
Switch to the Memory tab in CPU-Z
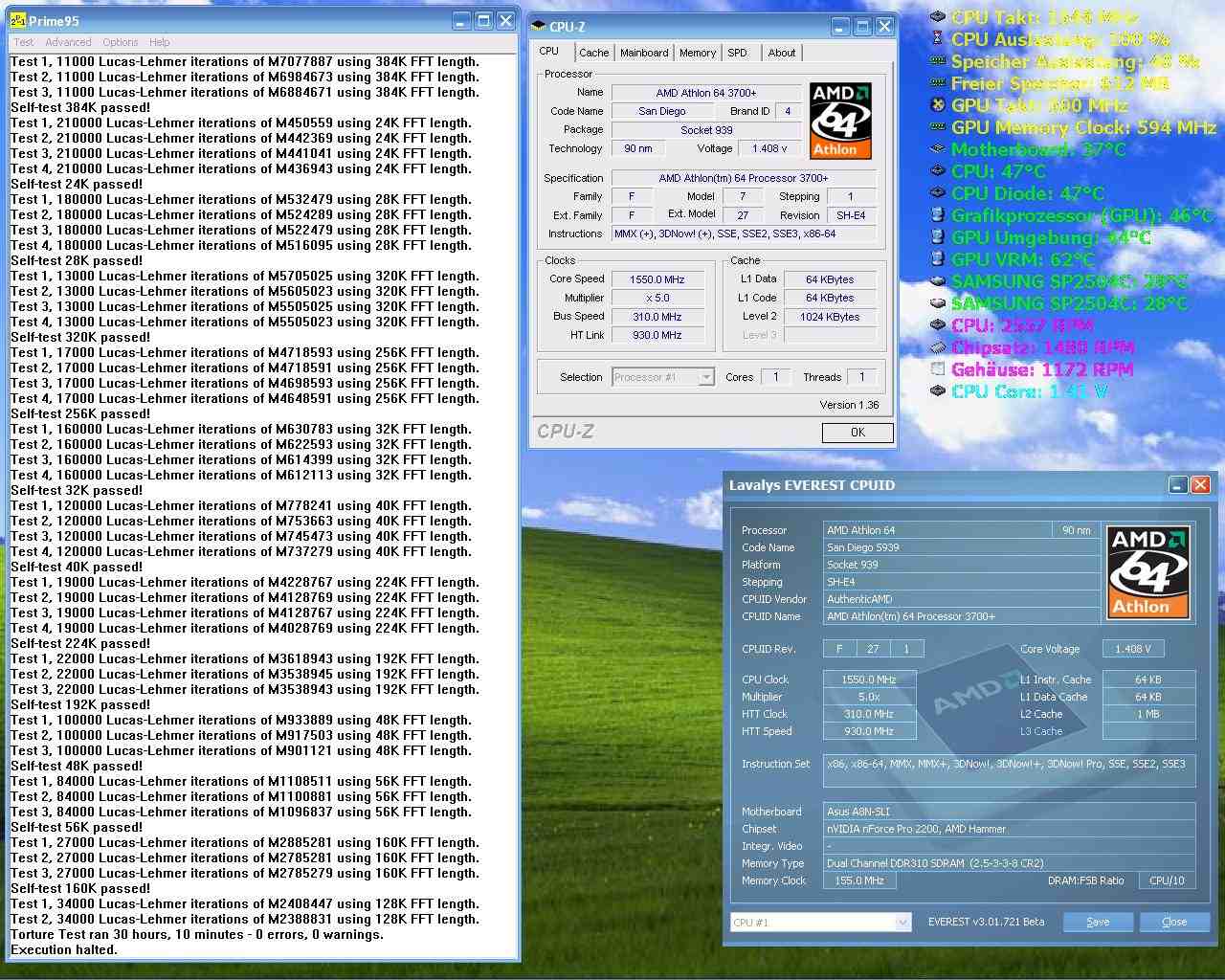click(698, 53)
